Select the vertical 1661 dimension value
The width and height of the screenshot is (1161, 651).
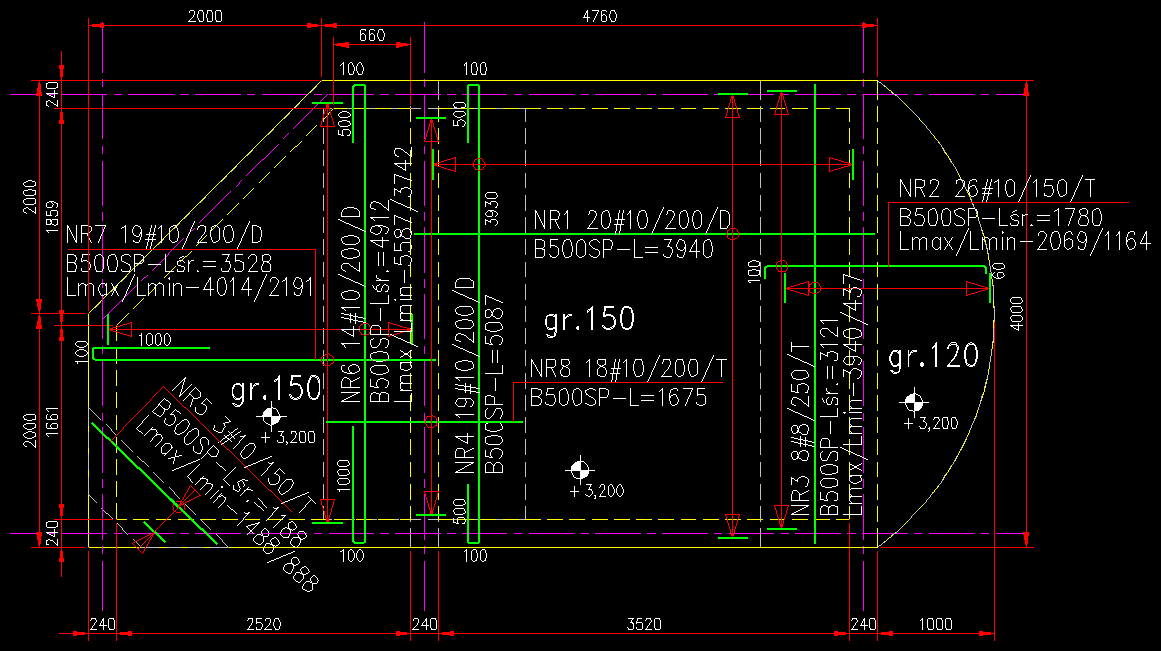pos(52,421)
